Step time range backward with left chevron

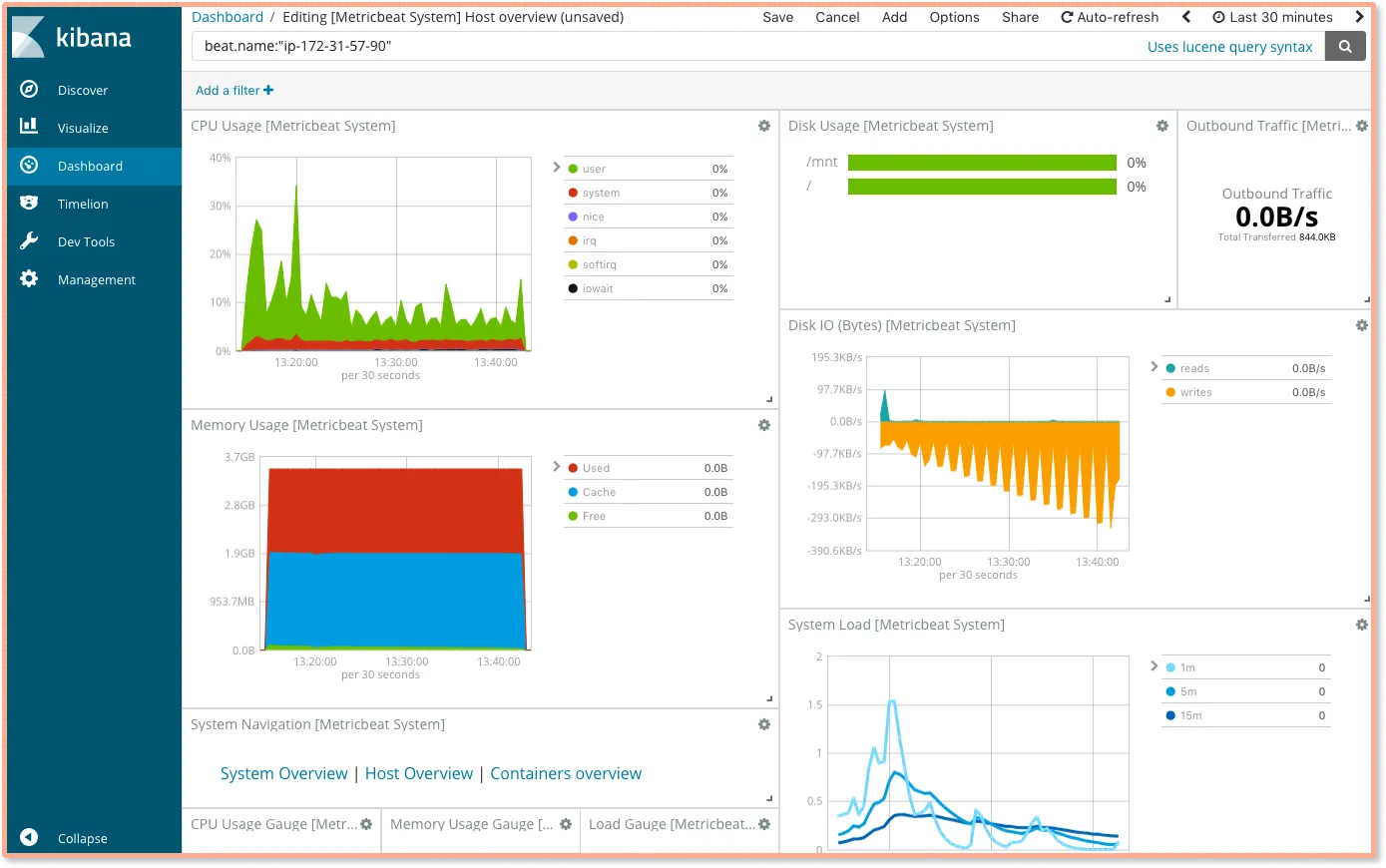pyautogui.click(x=1185, y=17)
